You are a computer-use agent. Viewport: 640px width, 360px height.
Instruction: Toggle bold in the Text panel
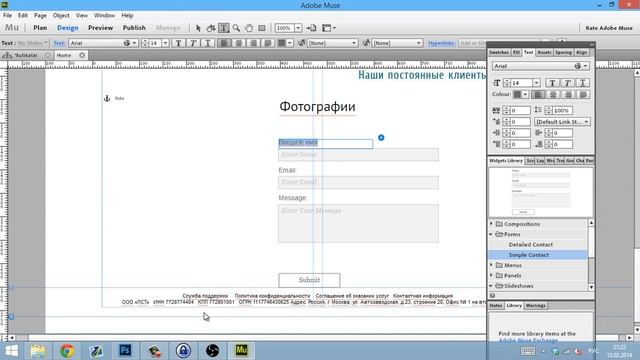552,83
